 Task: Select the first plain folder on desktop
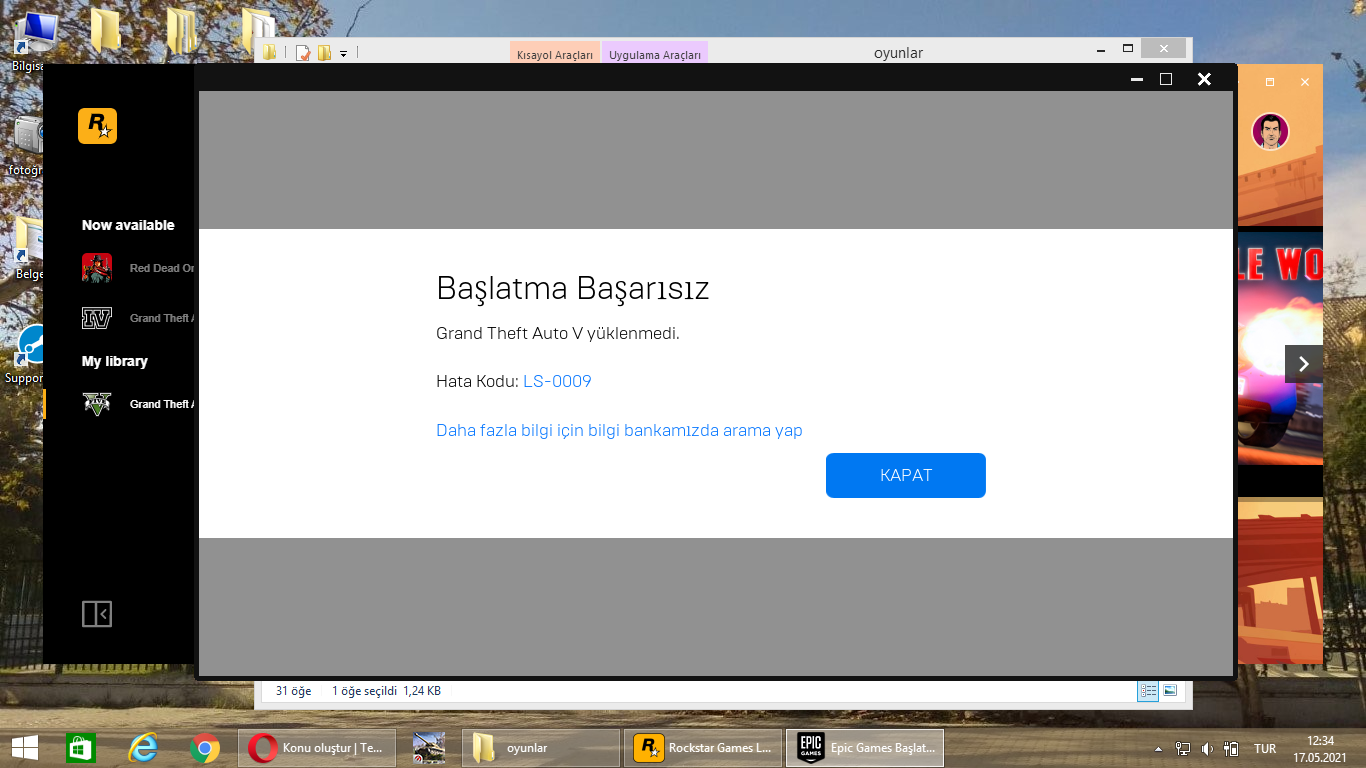coord(105,30)
